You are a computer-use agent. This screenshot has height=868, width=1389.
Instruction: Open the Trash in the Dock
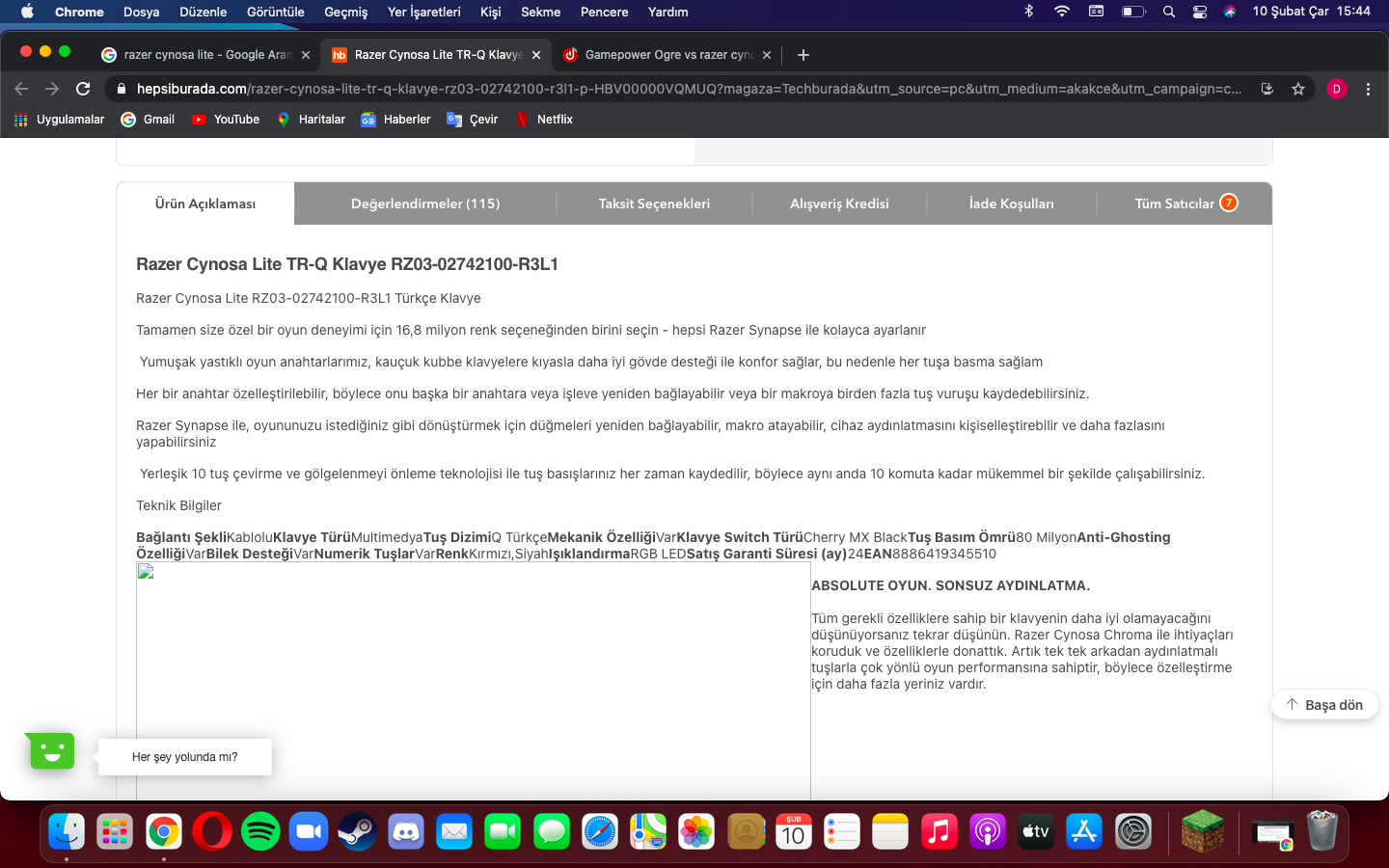point(1322,831)
